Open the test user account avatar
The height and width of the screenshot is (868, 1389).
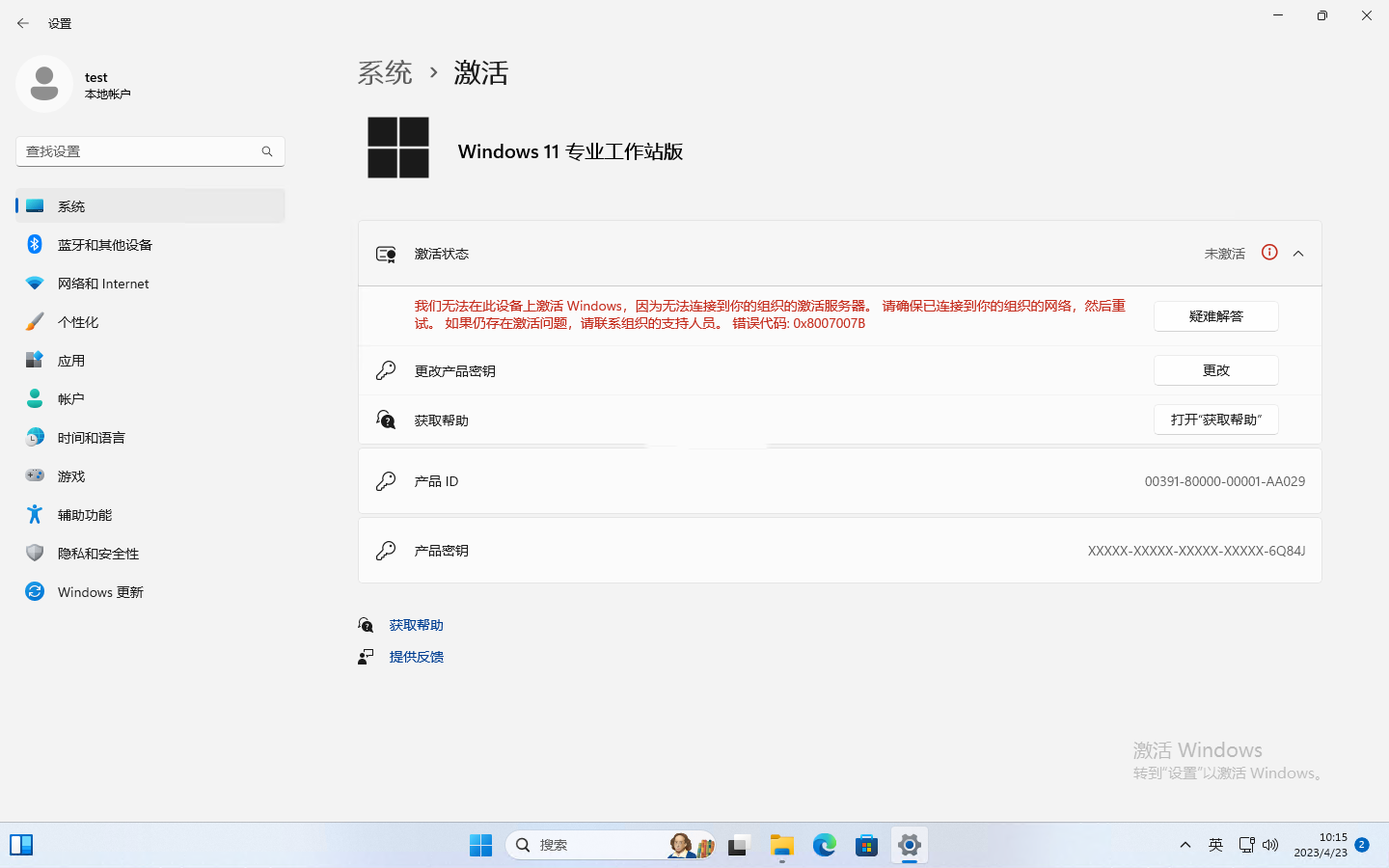(44, 84)
